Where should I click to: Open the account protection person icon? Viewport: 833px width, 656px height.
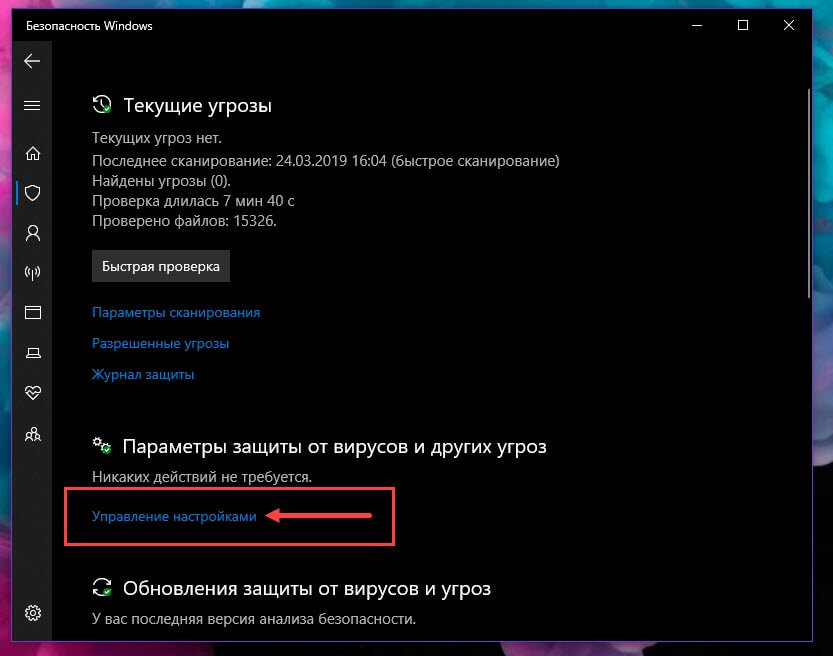(32, 233)
